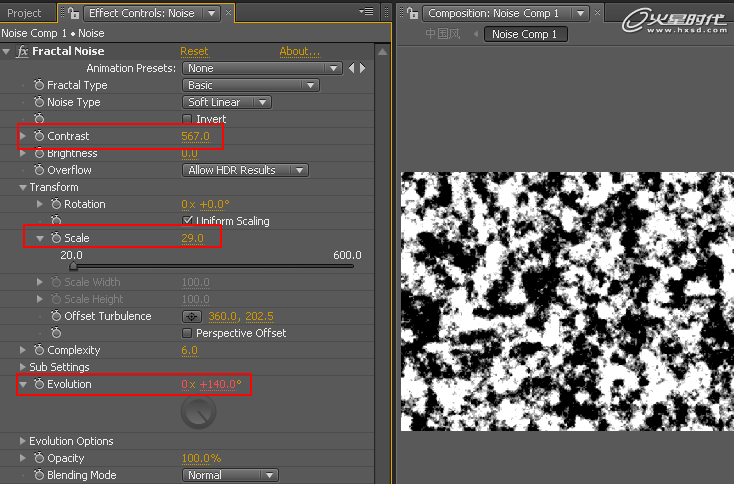
Task: Toggle Evolution stopwatch icon
Action: [x=39, y=383]
